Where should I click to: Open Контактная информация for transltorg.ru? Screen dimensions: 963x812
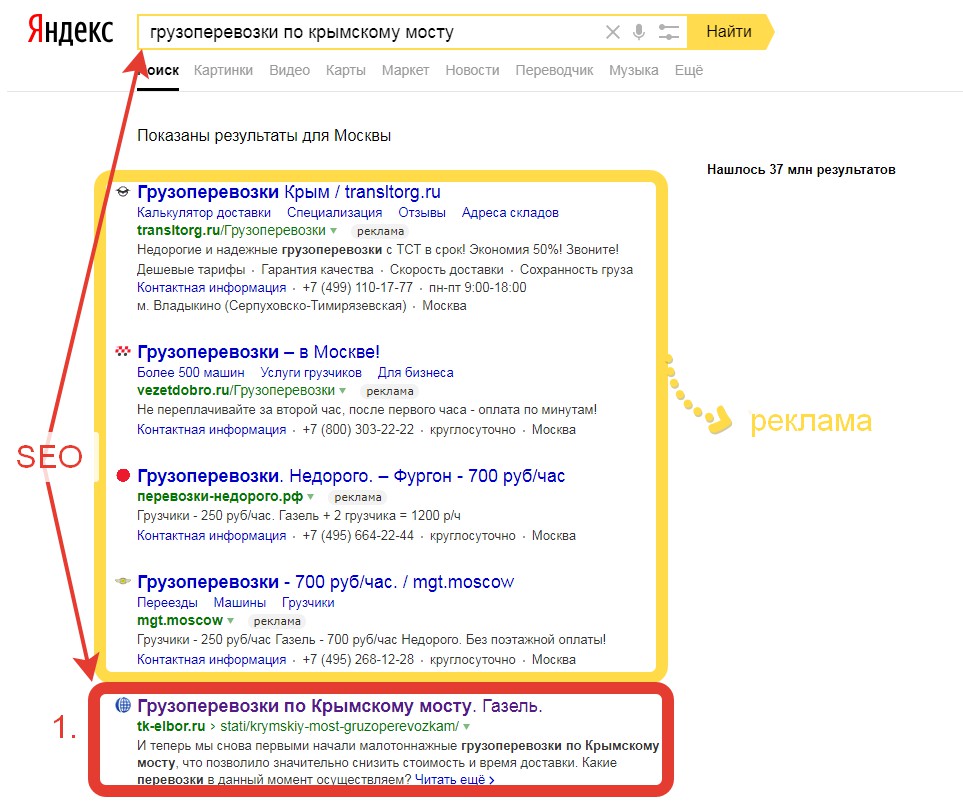(211, 287)
